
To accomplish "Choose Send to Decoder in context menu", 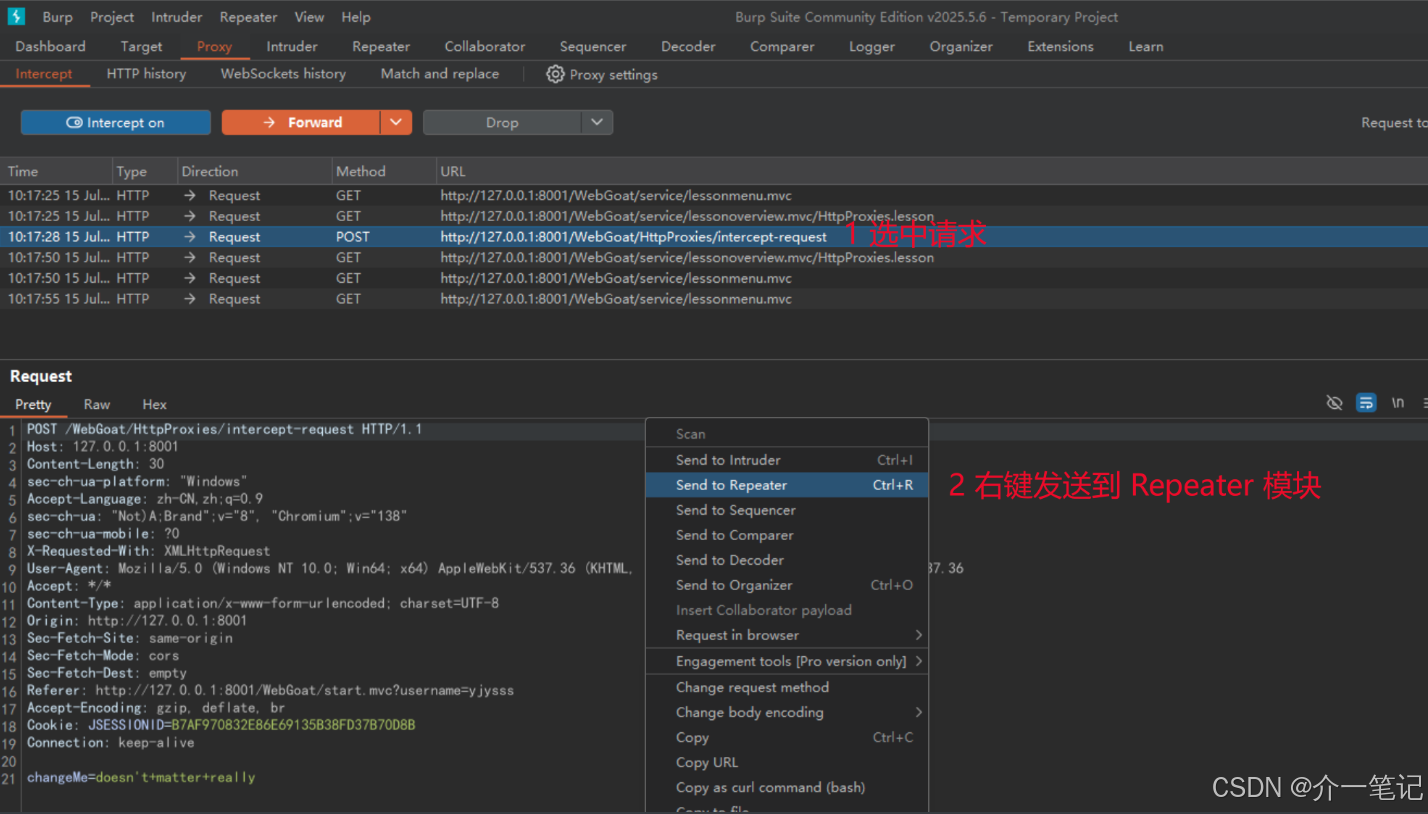I will click(787, 560).
